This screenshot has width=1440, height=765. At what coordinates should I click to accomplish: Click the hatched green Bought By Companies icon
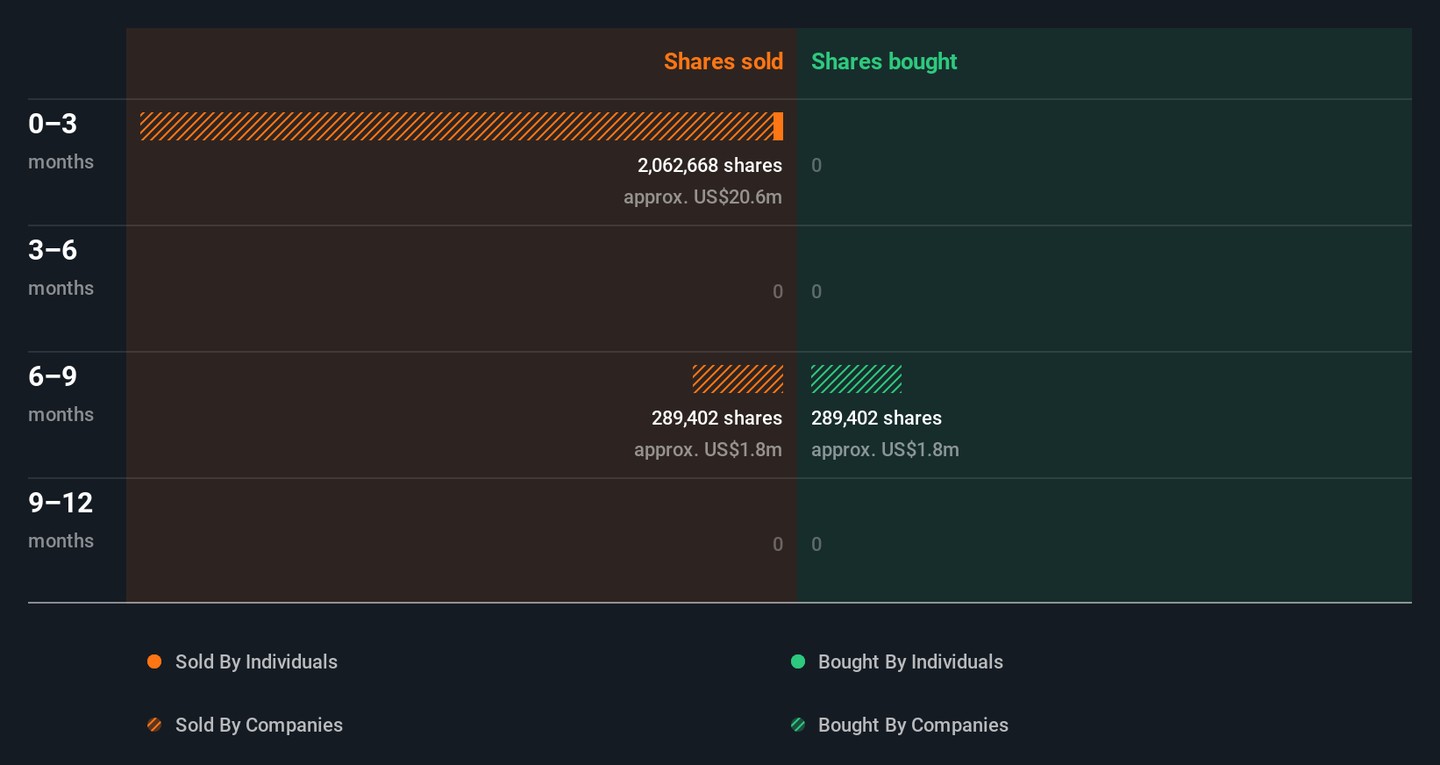[x=798, y=725]
